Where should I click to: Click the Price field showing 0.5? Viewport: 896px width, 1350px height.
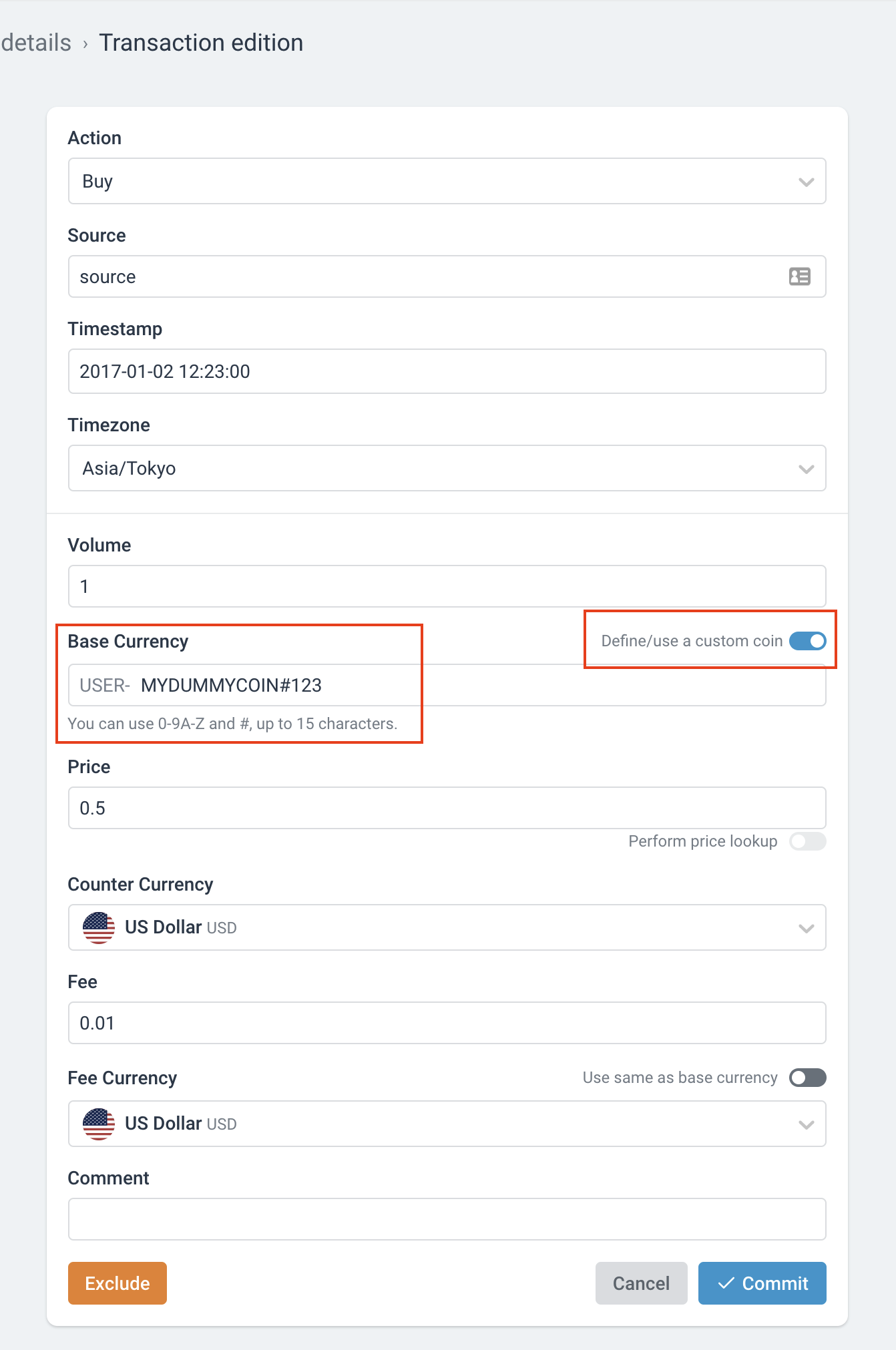pyautogui.click(x=447, y=808)
